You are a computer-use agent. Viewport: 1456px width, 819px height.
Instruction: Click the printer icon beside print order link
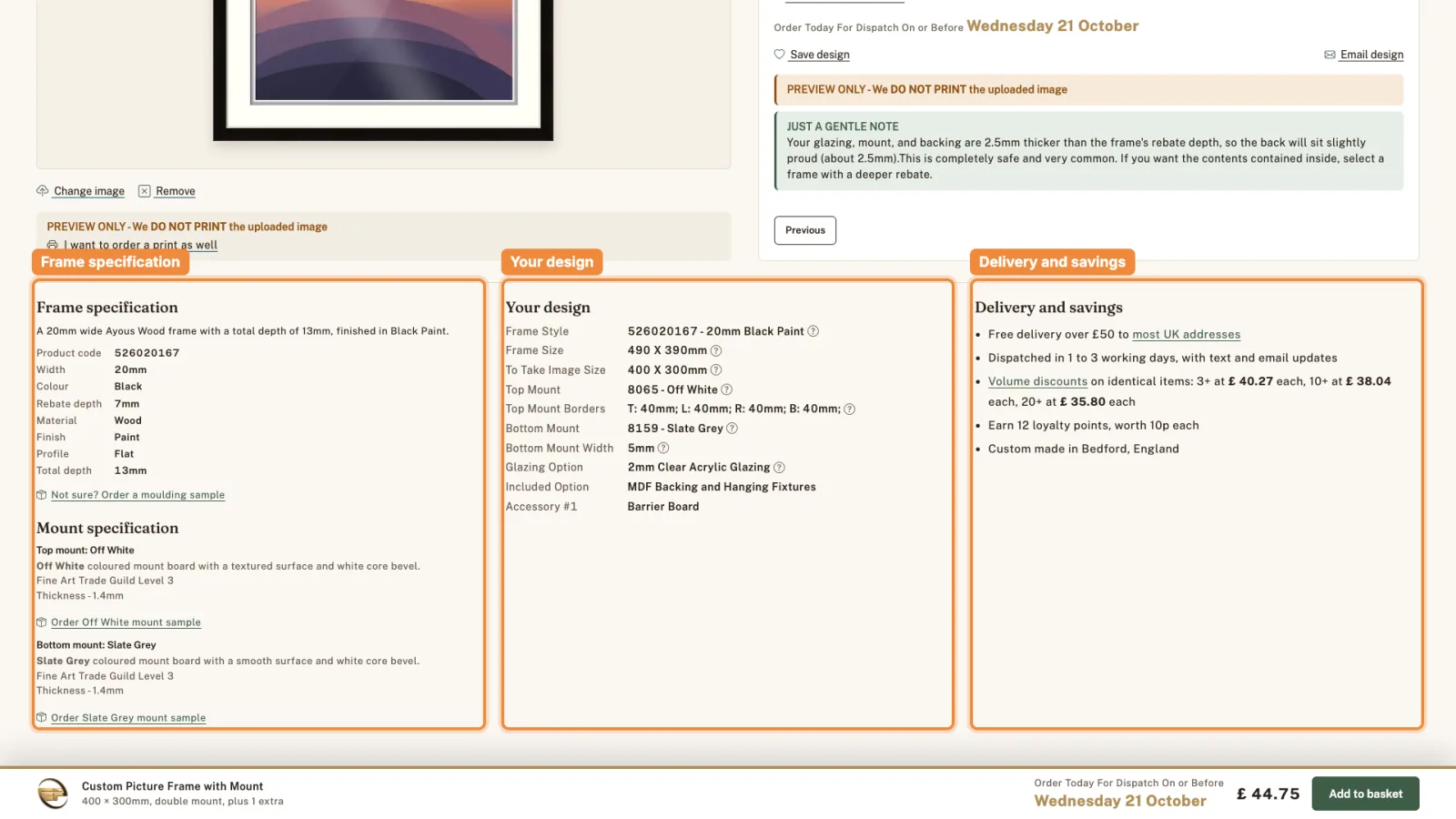point(53,245)
